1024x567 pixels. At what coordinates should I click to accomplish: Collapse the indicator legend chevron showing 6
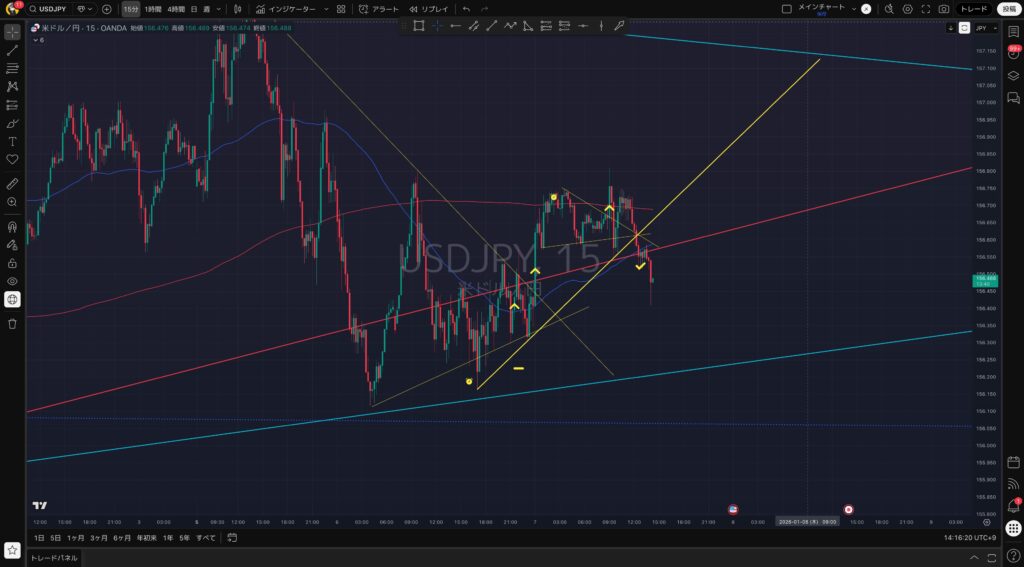[38, 40]
